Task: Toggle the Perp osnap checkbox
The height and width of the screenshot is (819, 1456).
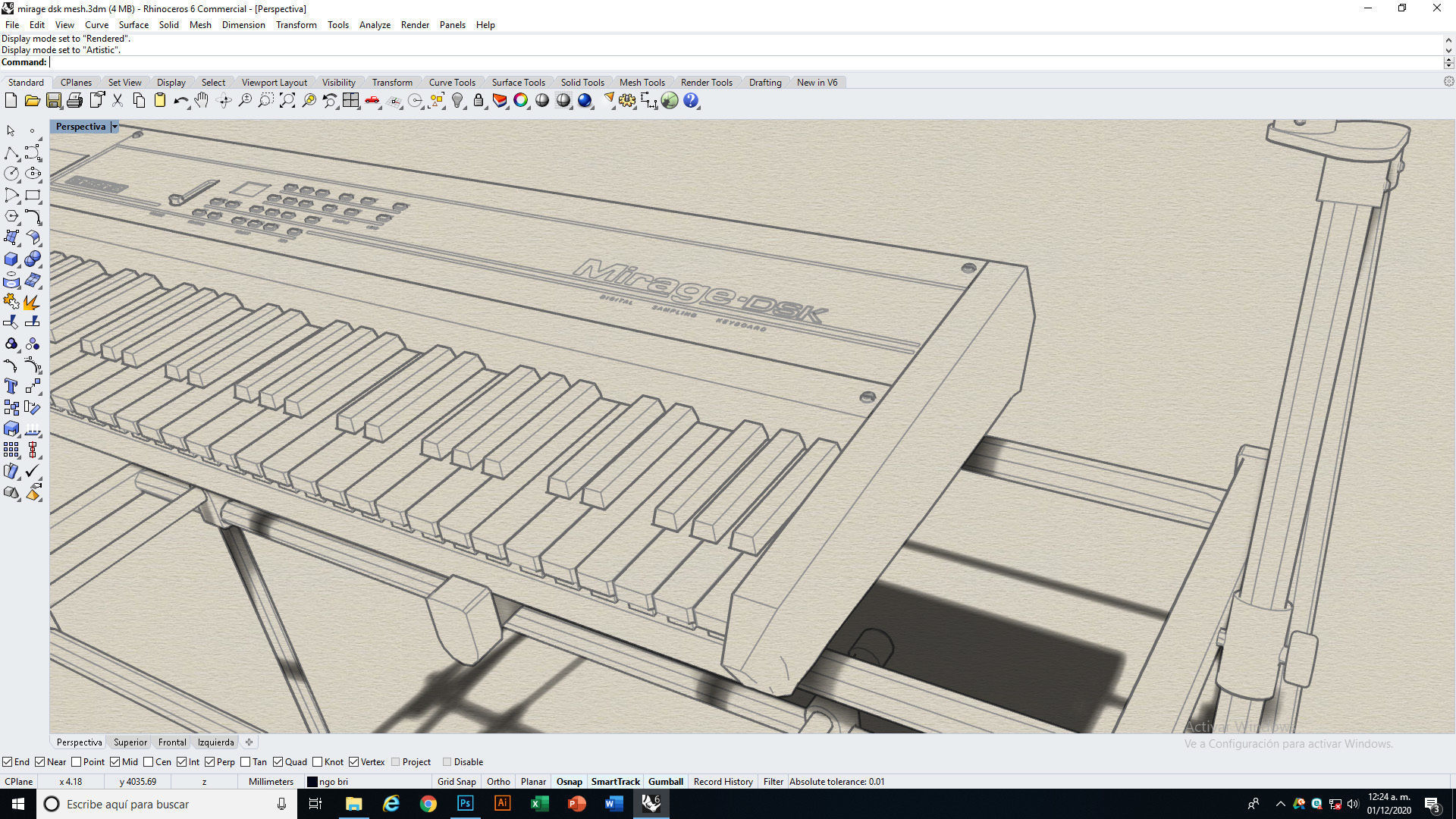Action: 210,762
